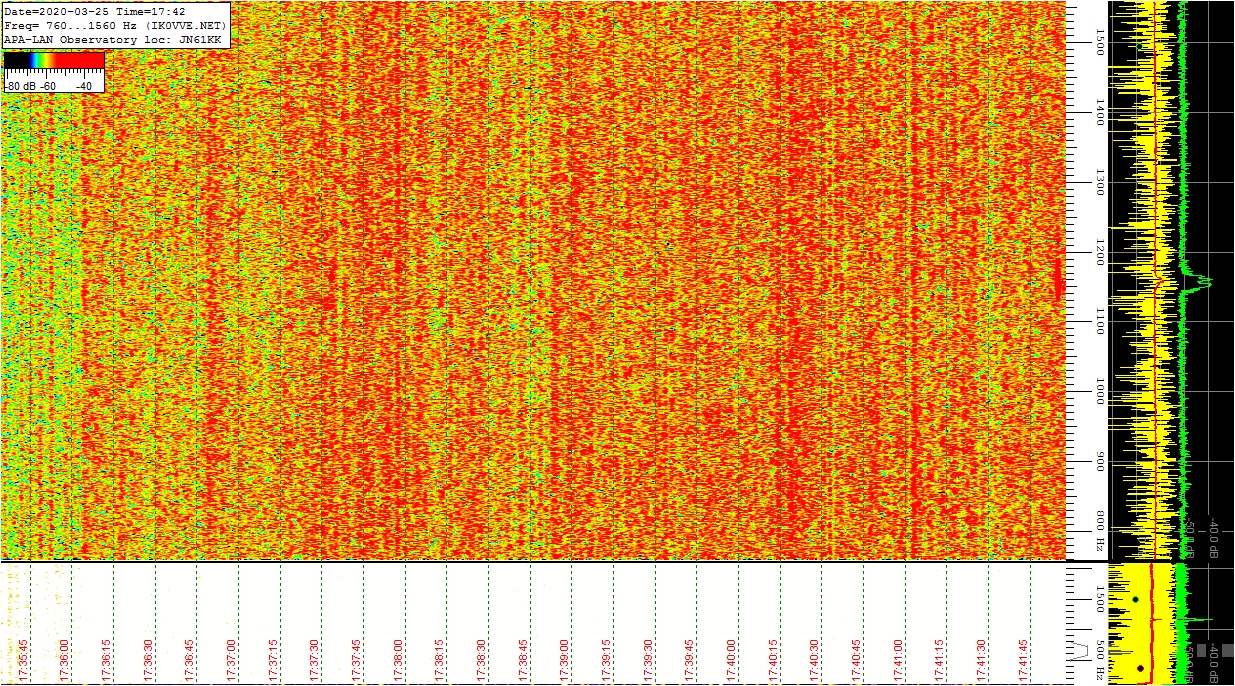Select the 17:36:15 time label
Viewport: 1235px width, 686px height.
[x=106, y=659]
